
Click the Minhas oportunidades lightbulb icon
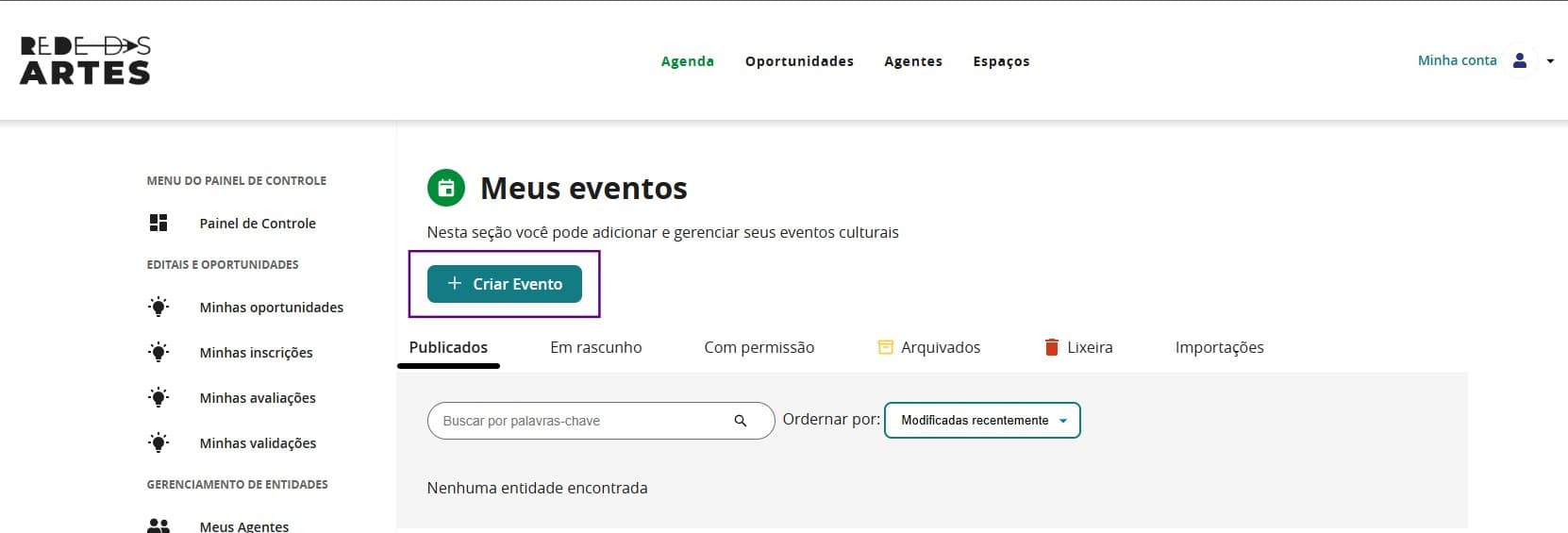pyautogui.click(x=158, y=307)
